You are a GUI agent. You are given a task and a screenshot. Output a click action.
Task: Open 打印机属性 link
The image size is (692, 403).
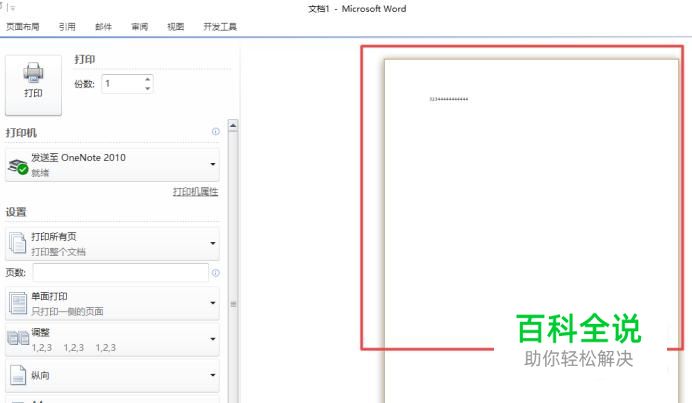click(196, 192)
